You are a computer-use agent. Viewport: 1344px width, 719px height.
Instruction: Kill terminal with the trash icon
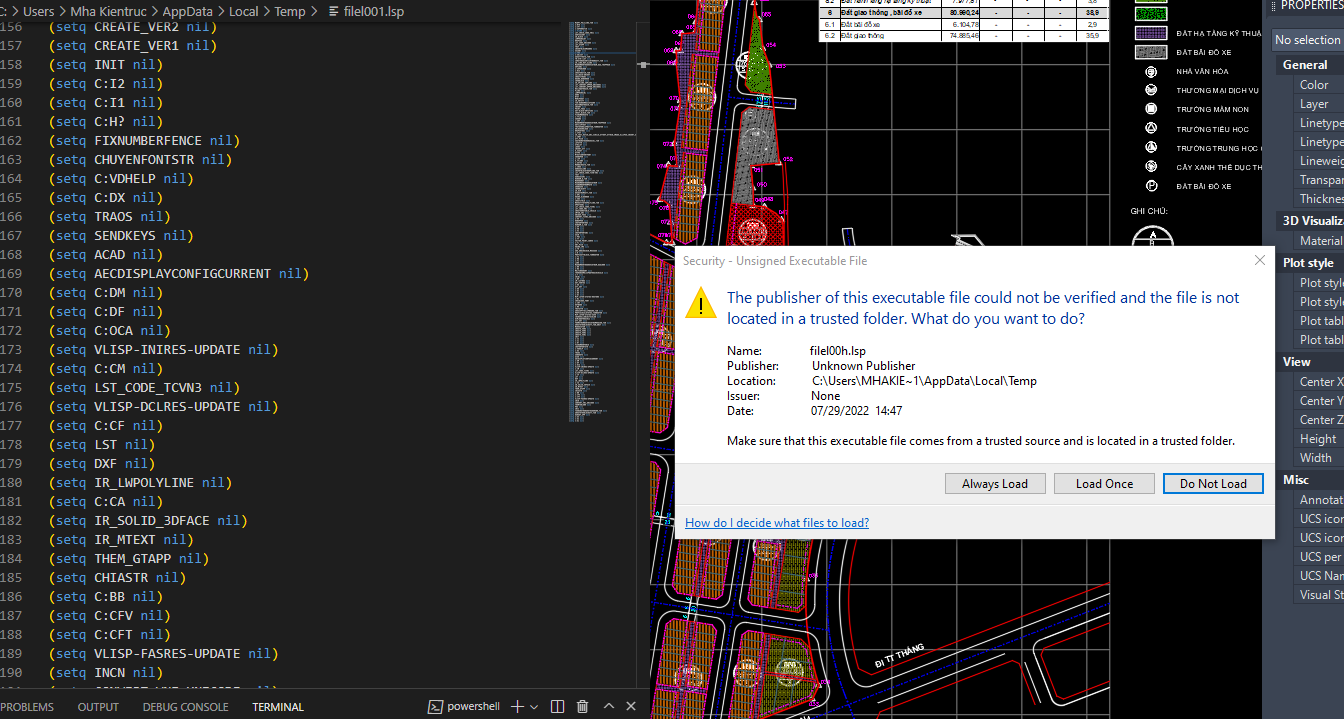[582, 707]
